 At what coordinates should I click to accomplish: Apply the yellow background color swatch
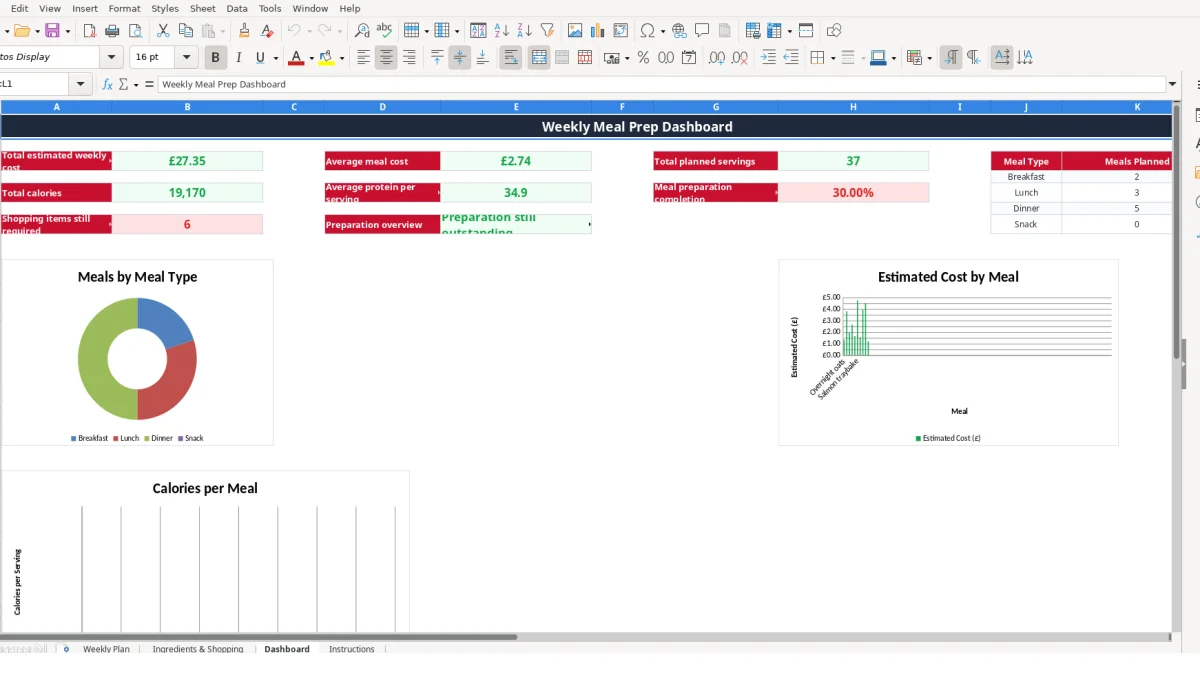326,58
